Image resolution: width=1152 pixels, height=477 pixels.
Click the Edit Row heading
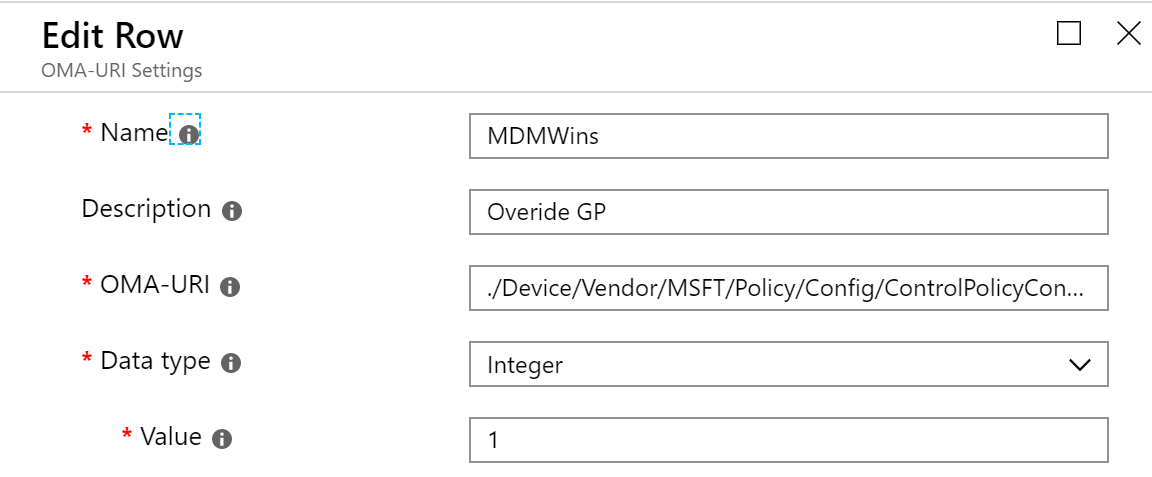[x=112, y=35]
